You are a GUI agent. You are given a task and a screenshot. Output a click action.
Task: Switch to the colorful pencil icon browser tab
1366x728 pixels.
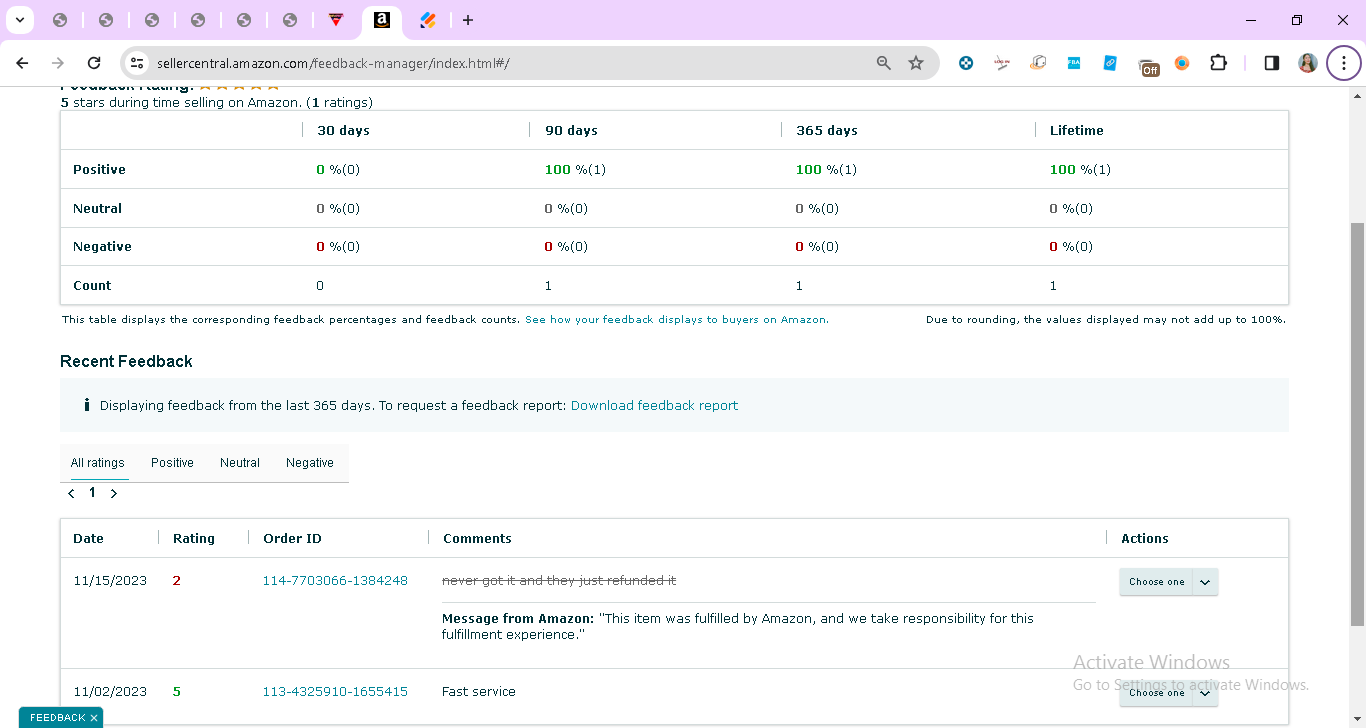click(x=428, y=20)
